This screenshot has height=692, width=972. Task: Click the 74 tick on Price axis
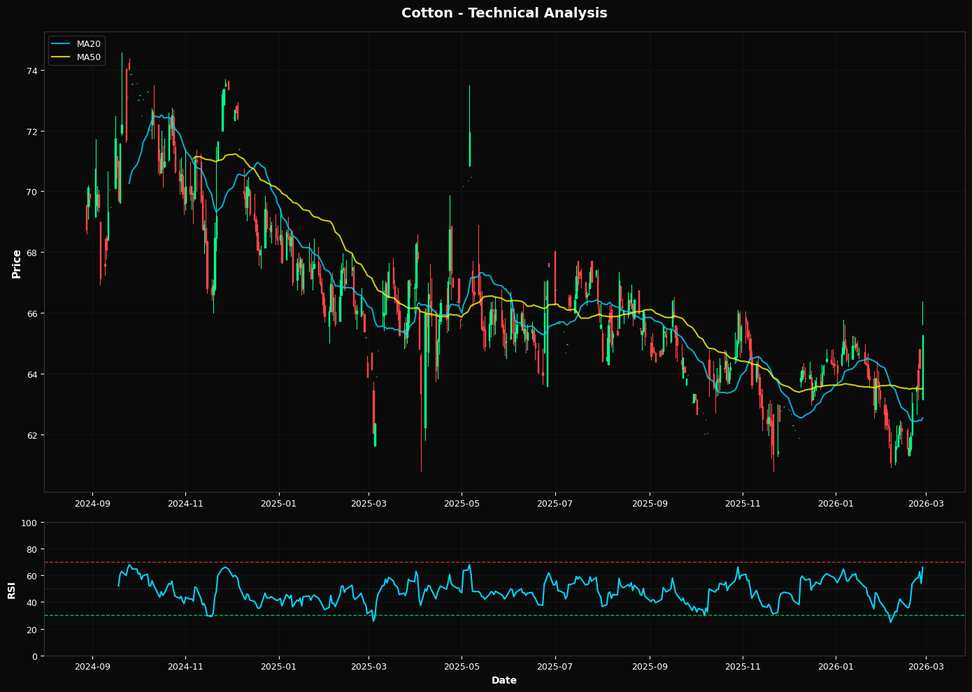[x=33, y=71]
